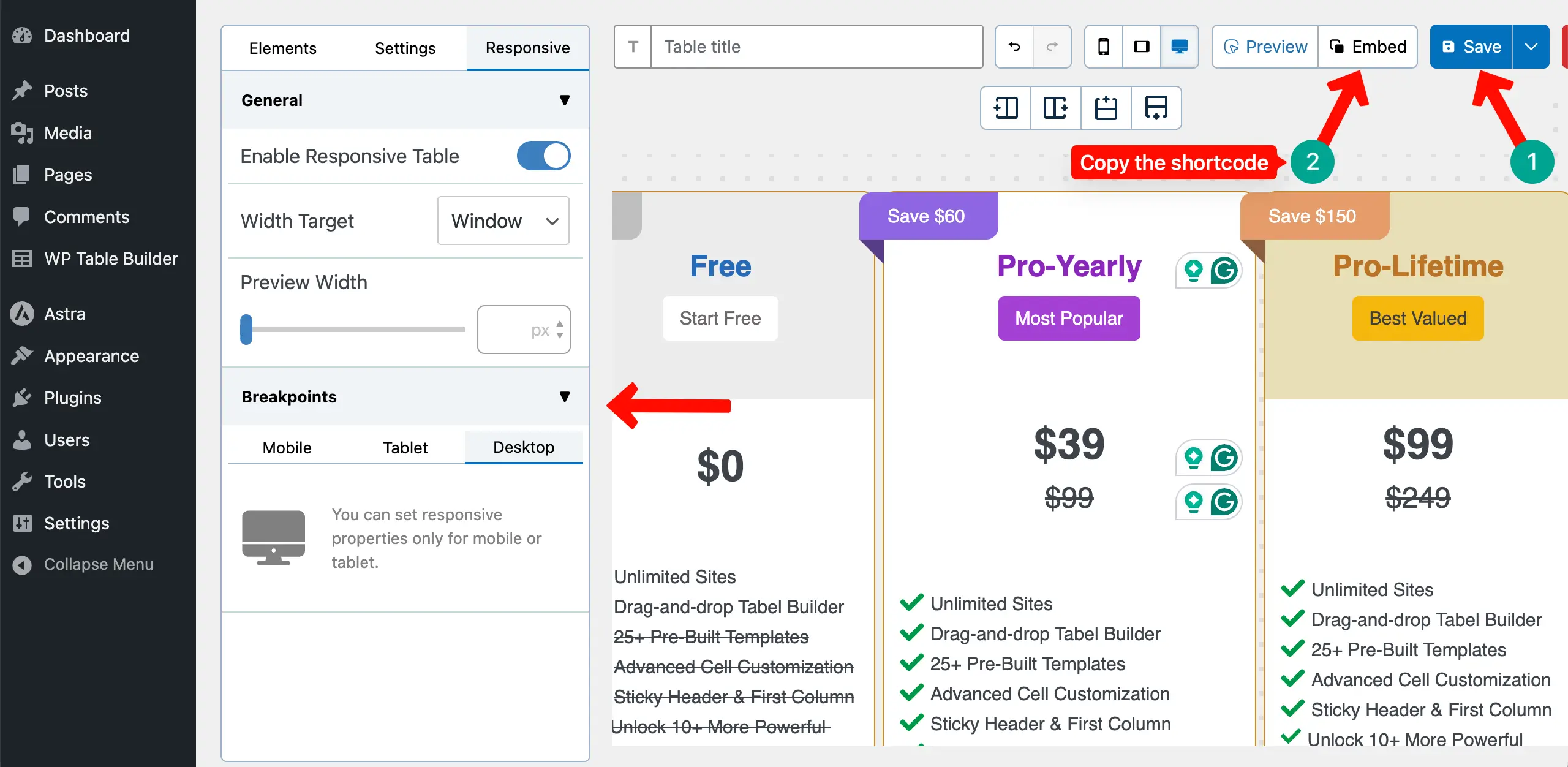This screenshot has width=1568, height=767.
Task: Click the Embed button
Action: [1368, 47]
